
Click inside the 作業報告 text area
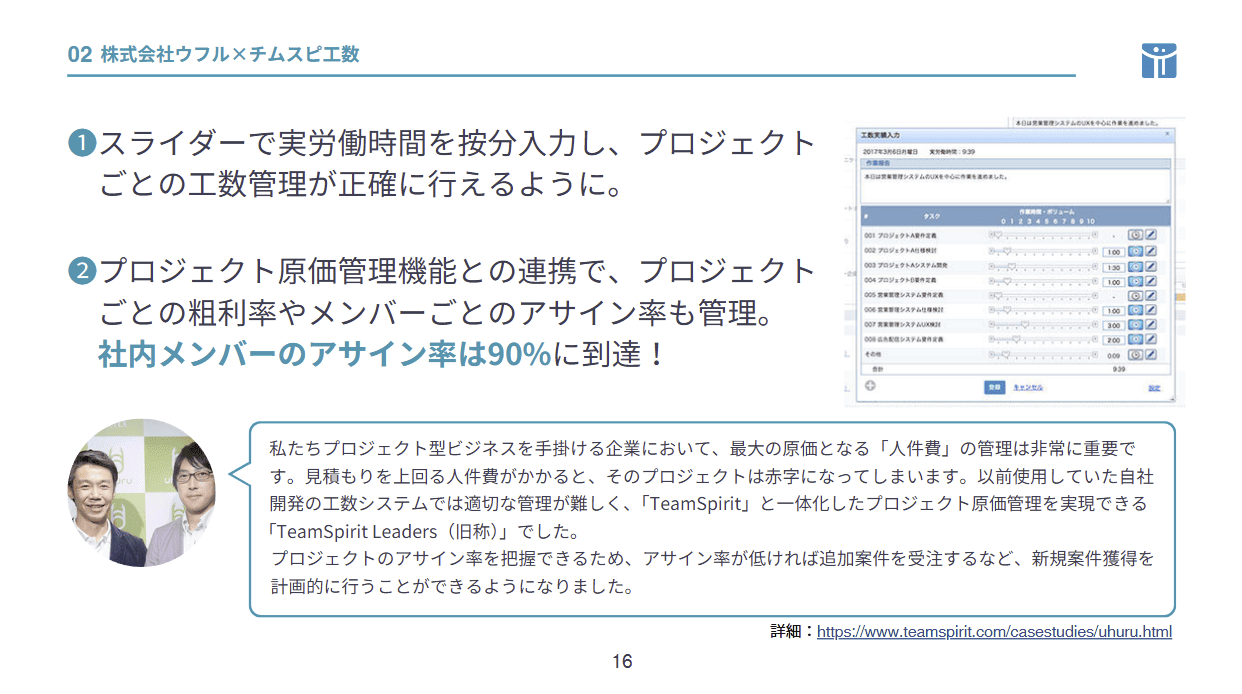click(1013, 185)
